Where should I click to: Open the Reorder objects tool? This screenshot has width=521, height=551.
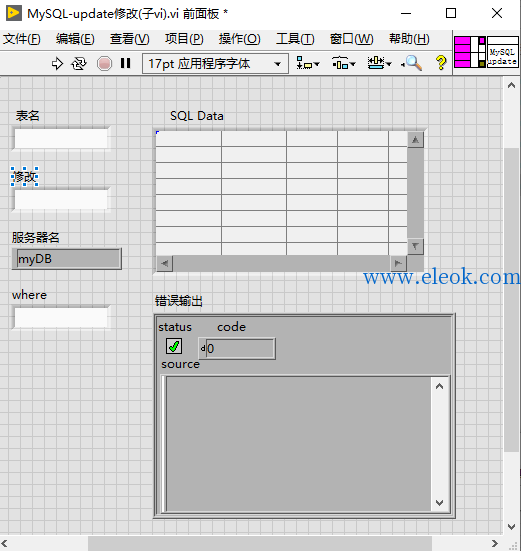[x=379, y=64]
